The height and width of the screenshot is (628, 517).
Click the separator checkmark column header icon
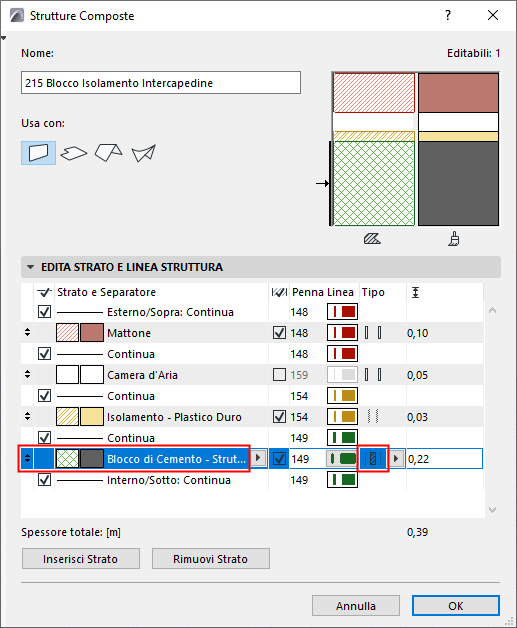click(44, 292)
